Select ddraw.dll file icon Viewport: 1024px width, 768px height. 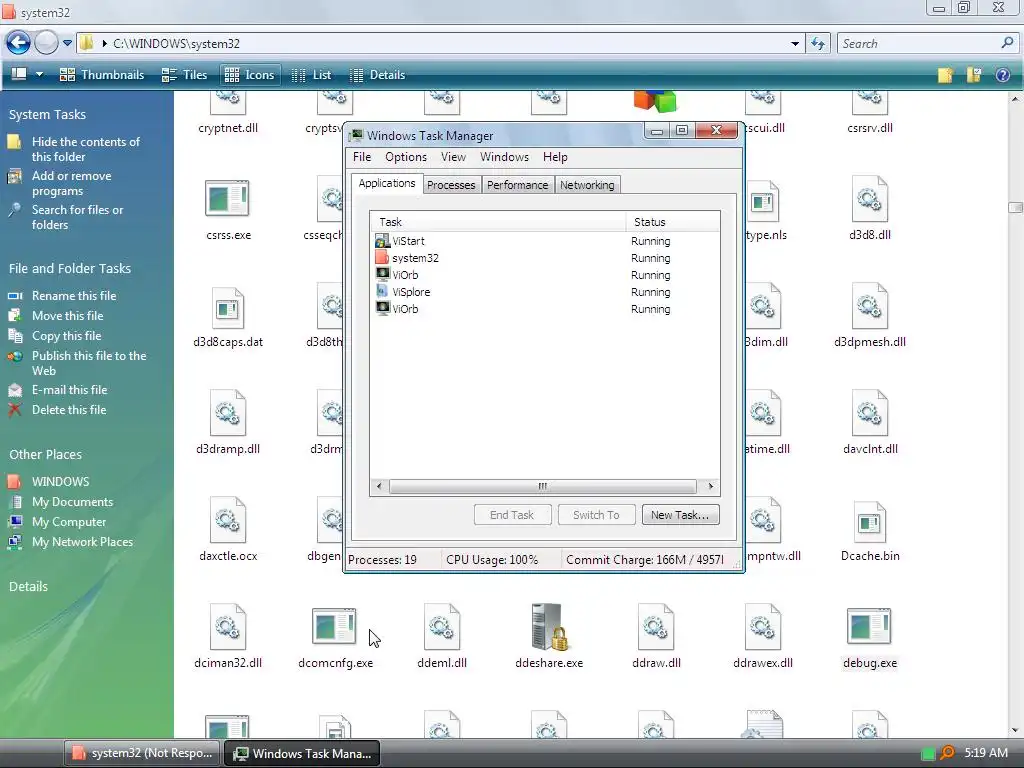pos(656,628)
